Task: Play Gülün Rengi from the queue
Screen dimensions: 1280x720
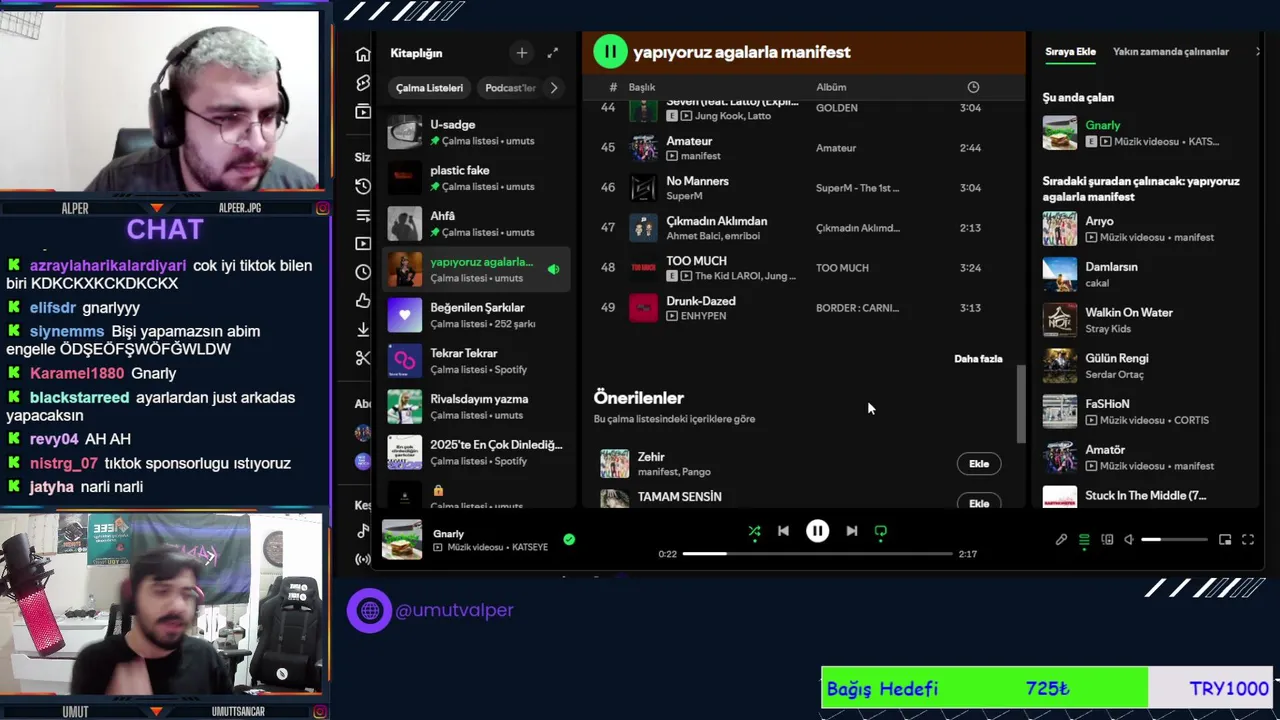Action: pyautogui.click(x=1145, y=366)
